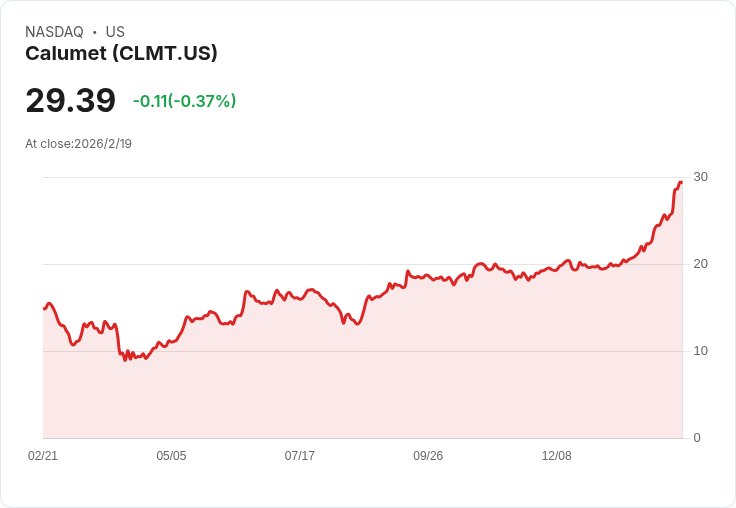Click the 20 y-axis price label

click(x=700, y=264)
